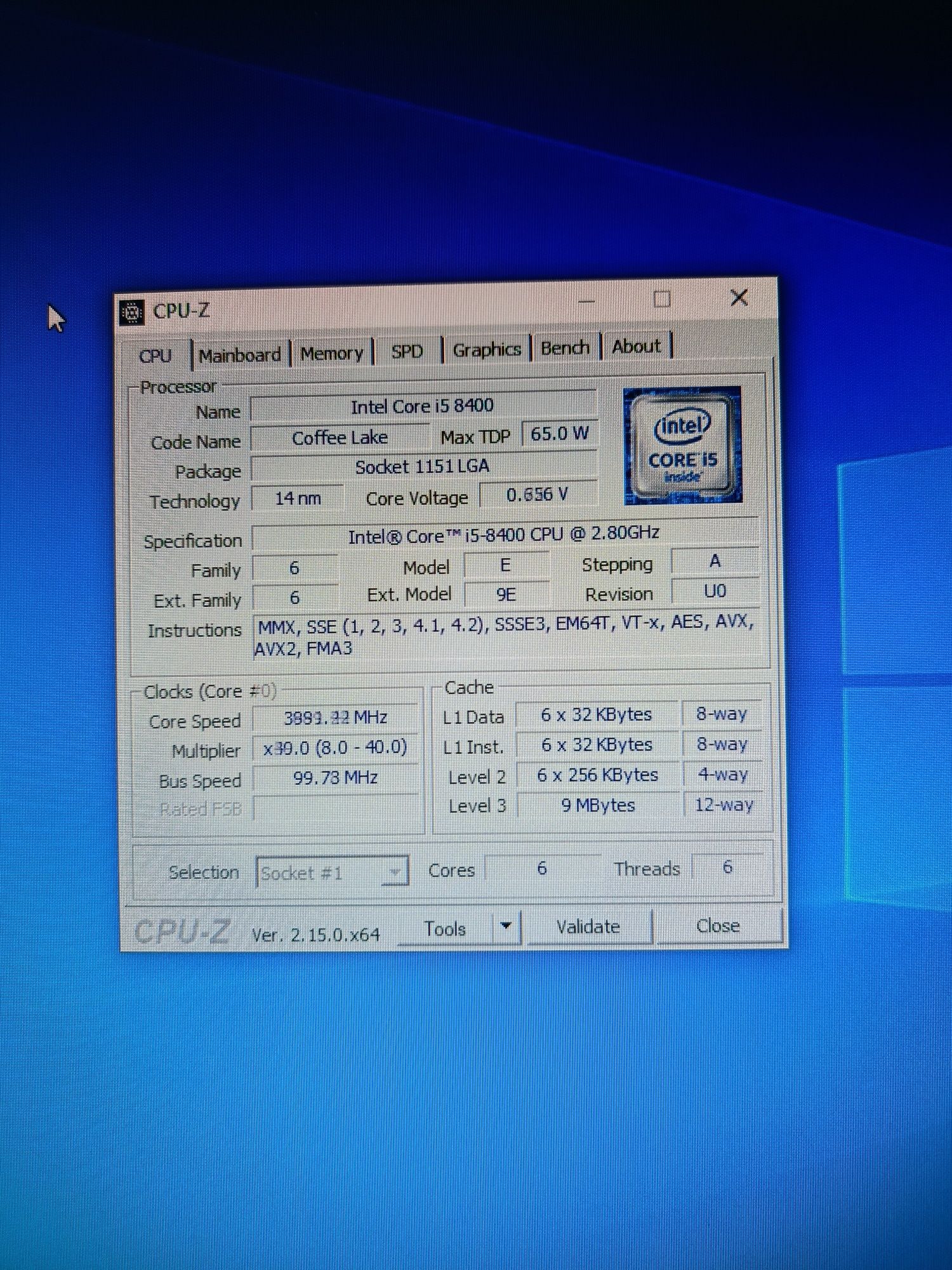Click the empty Rated FSB field
This screenshot has height=1270, width=952.
point(336,807)
